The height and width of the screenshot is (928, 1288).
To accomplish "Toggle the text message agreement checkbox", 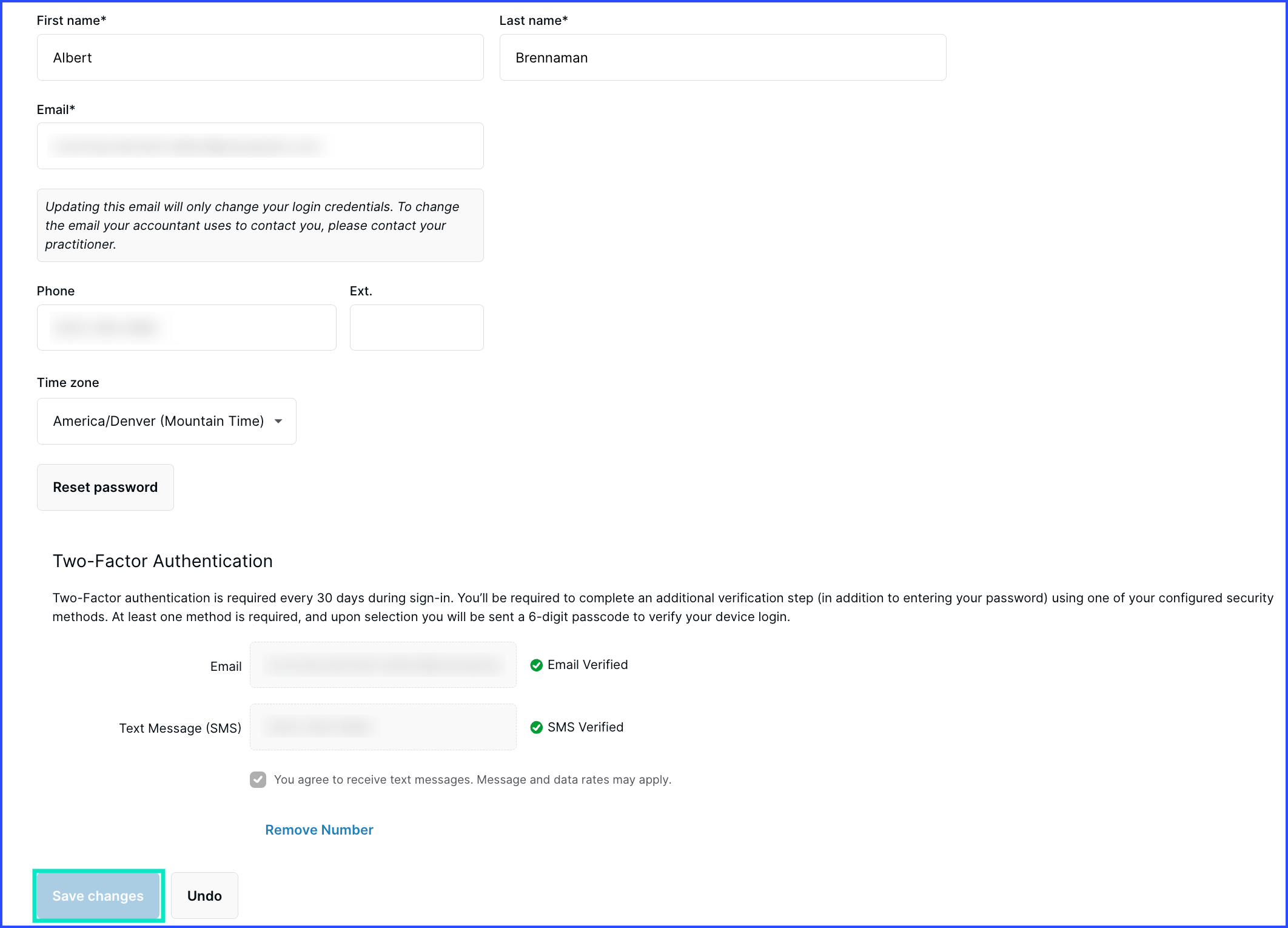I will click(x=258, y=779).
